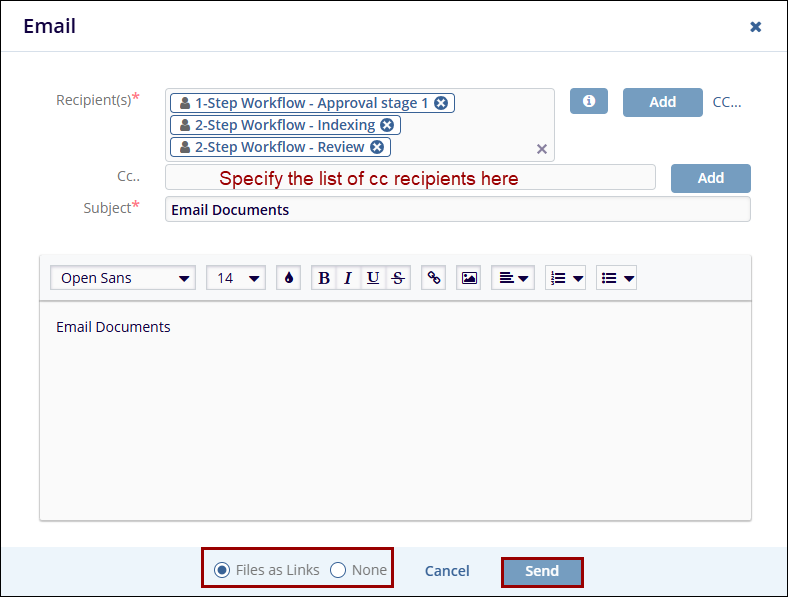The width and height of the screenshot is (788, 597).
Task: Open the Open Sans font family dropdown
Action: [x=123, y=278]
